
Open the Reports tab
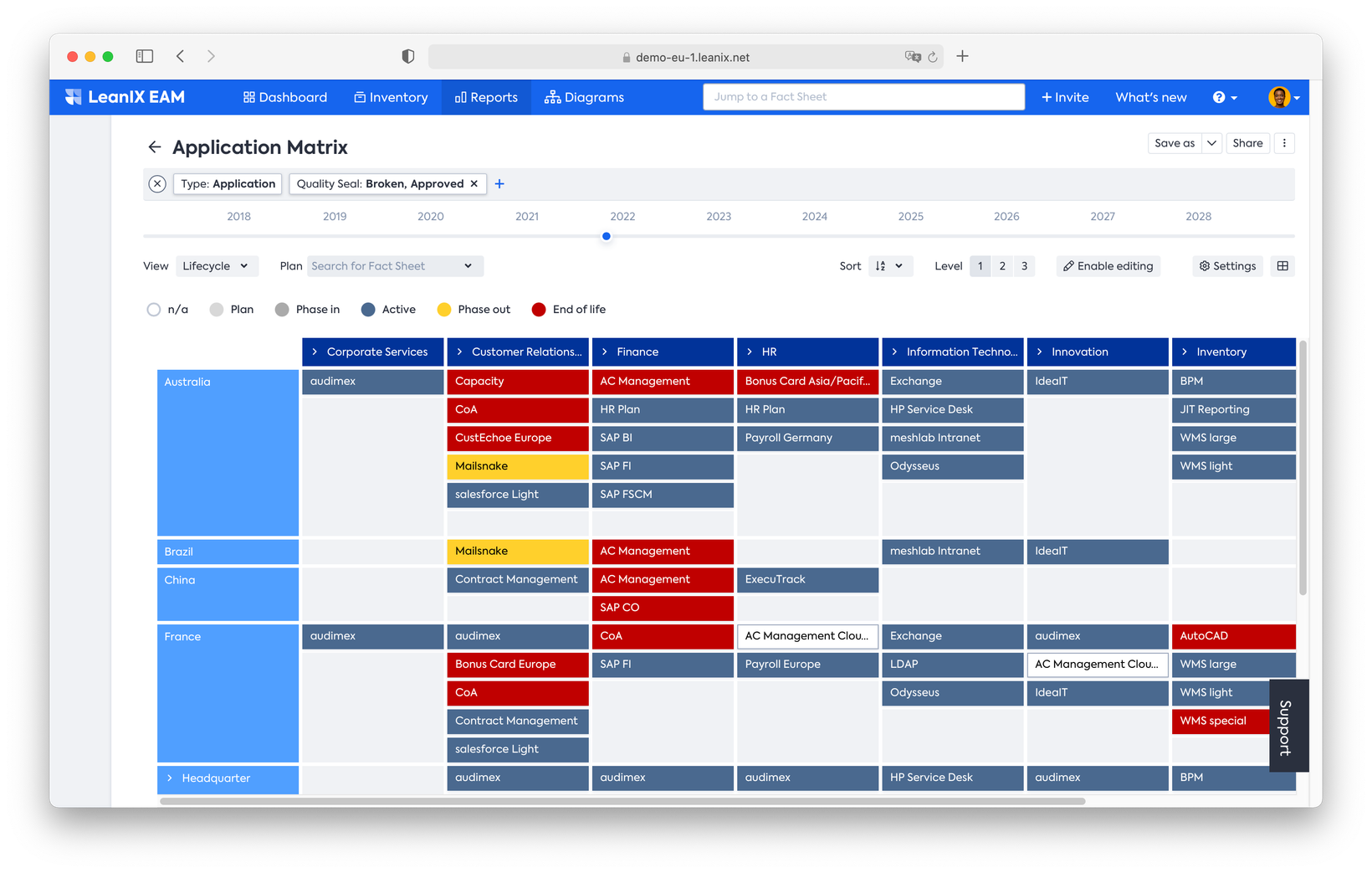(486, 97)
